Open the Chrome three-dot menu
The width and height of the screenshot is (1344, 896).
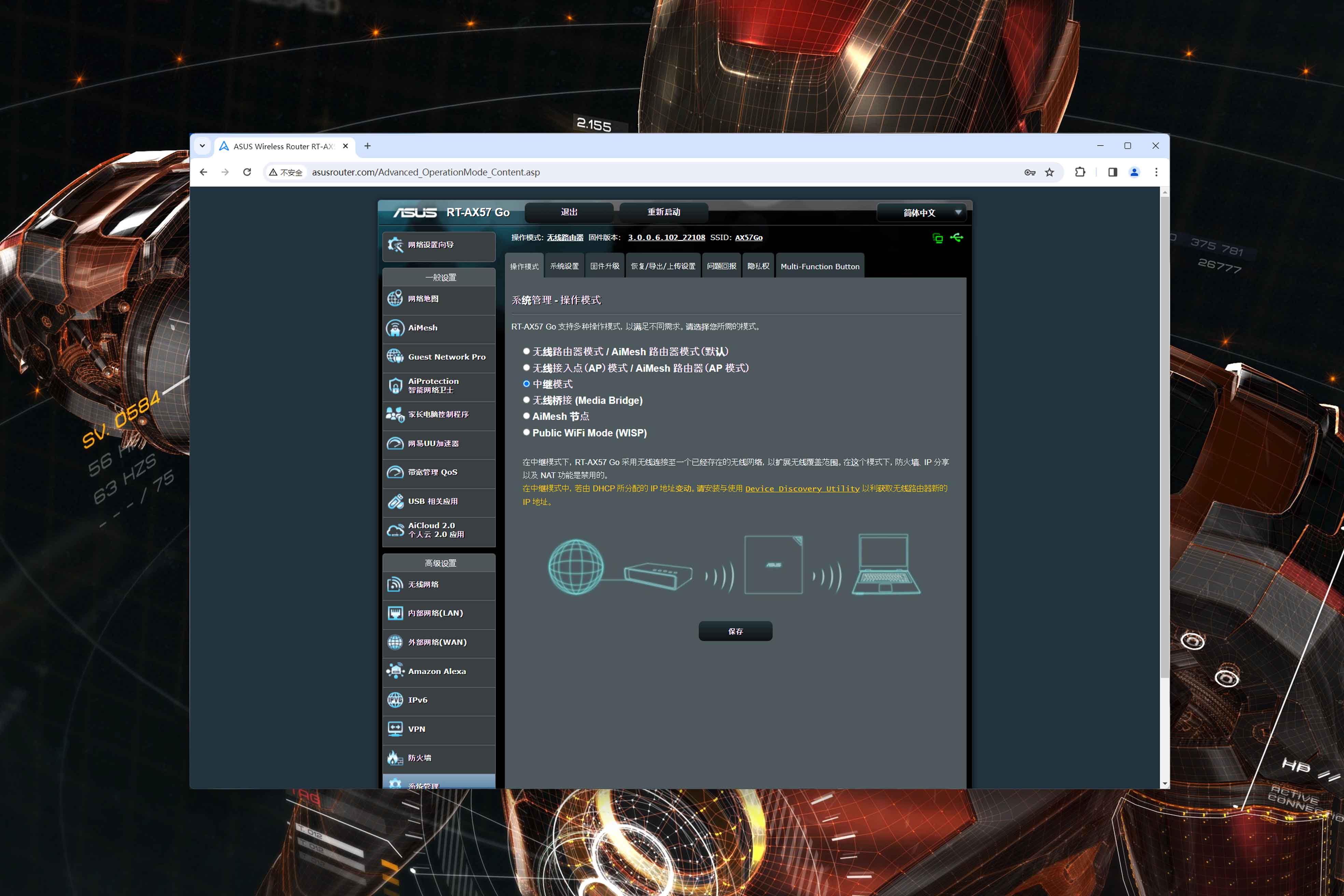pyautogui.click(x=1156, y=172)
